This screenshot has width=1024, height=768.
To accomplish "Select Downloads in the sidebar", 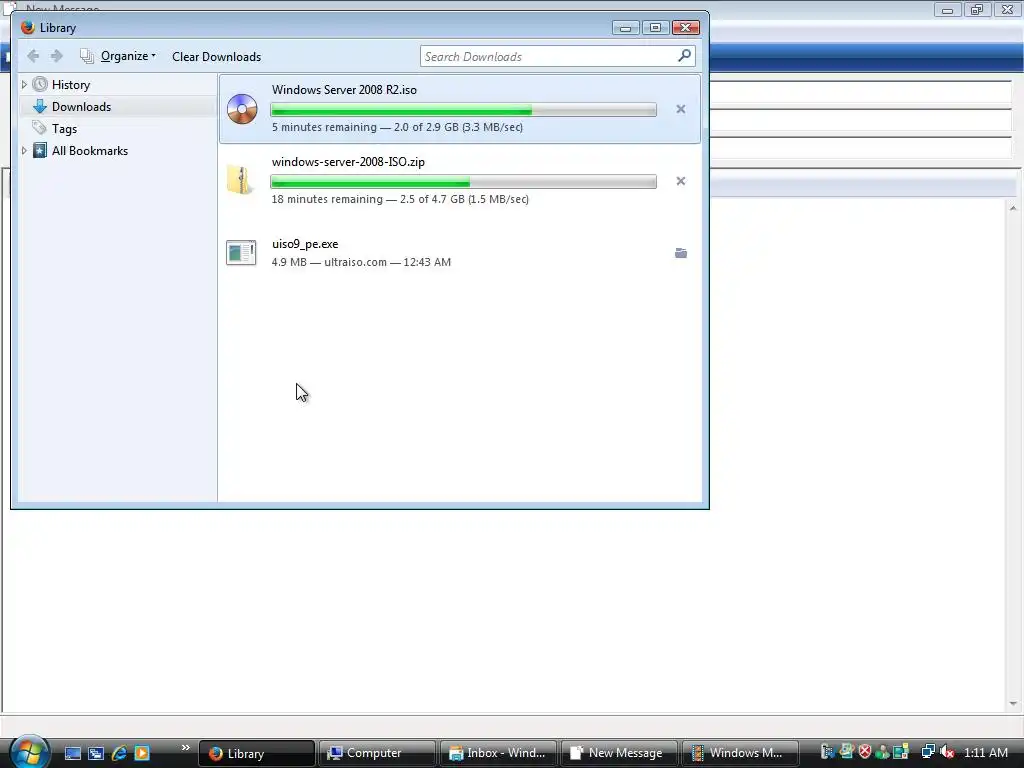I will click(81, 106).
